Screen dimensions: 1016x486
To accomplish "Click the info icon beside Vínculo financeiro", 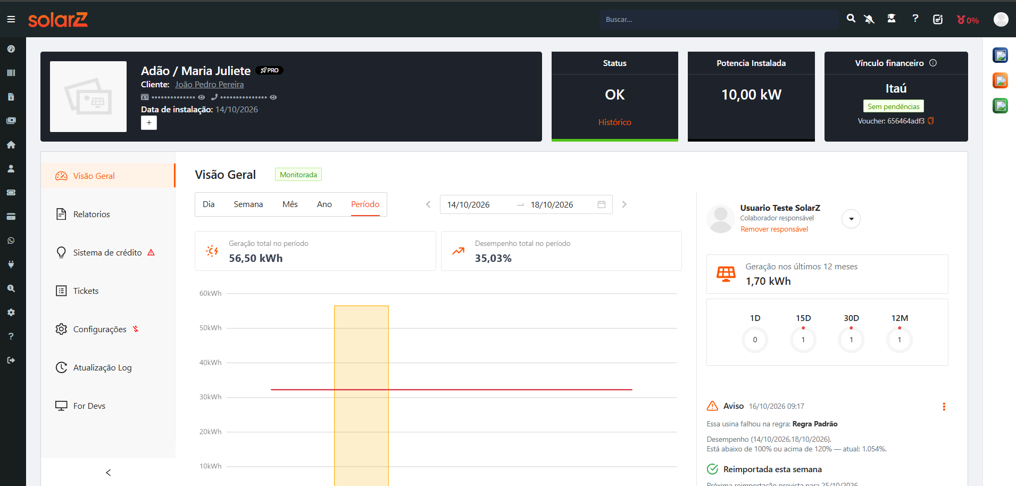I will pos(933,64).
